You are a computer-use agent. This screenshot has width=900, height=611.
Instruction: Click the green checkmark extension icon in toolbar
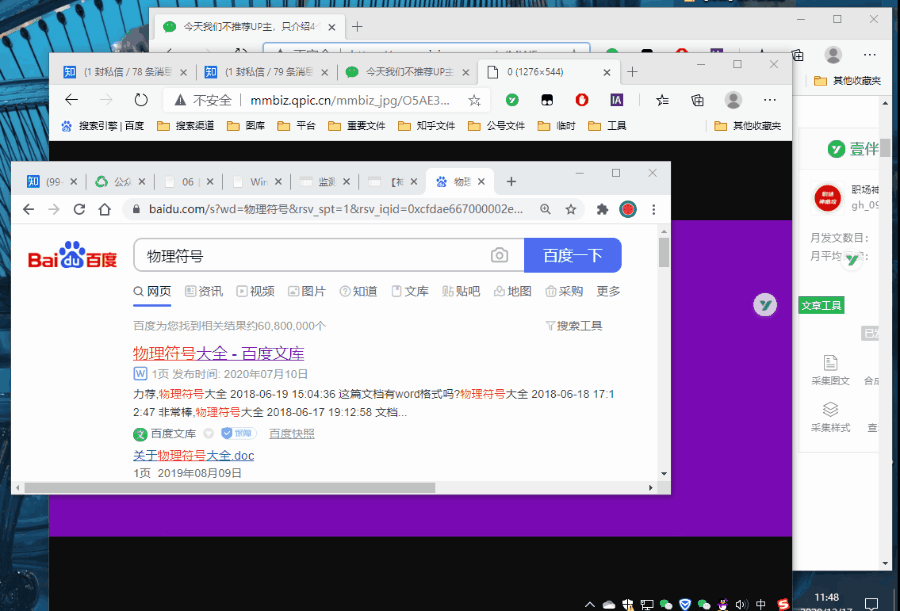511,100
